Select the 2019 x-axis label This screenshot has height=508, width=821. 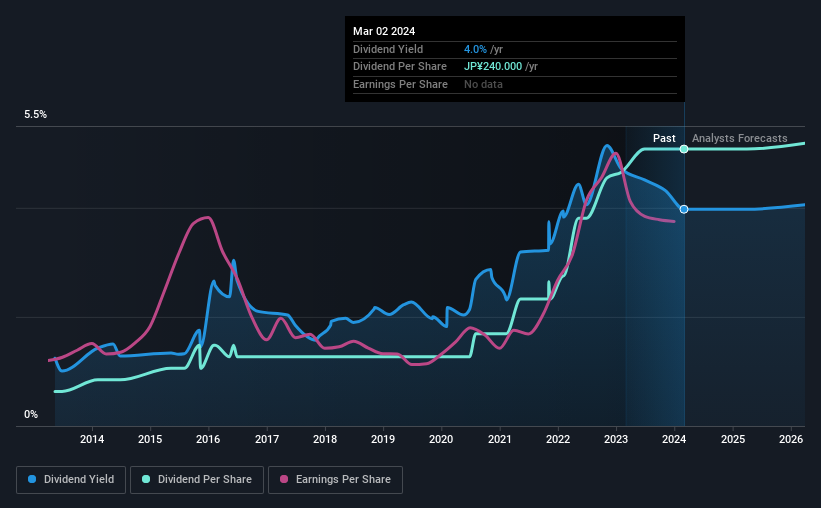pos(383,439)
